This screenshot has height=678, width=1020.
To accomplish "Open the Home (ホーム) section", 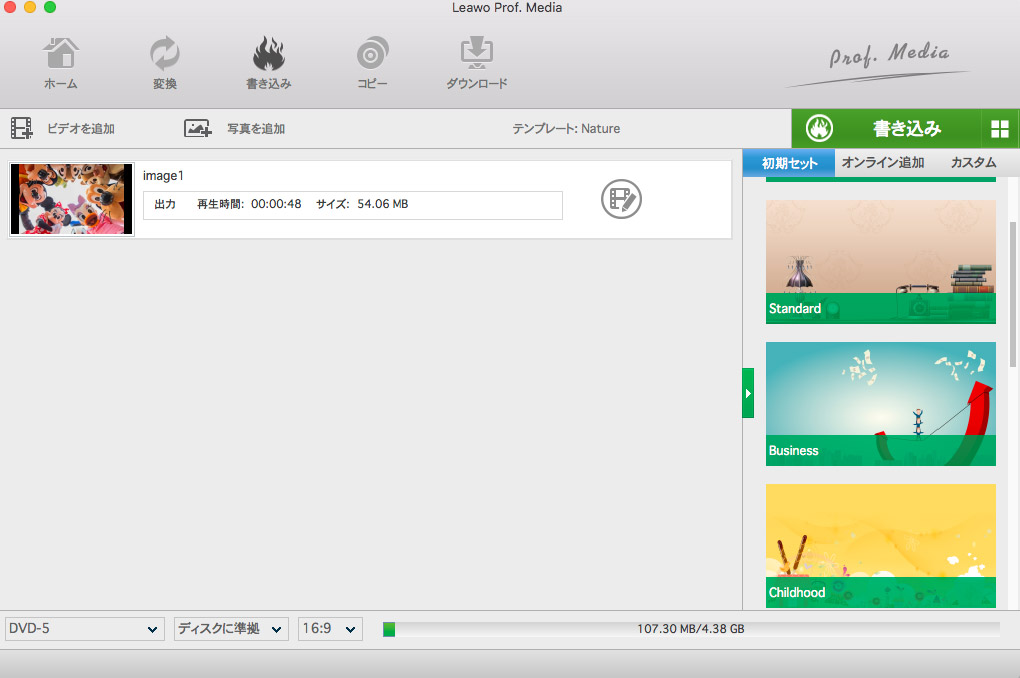I will click(x=60, y=63).
